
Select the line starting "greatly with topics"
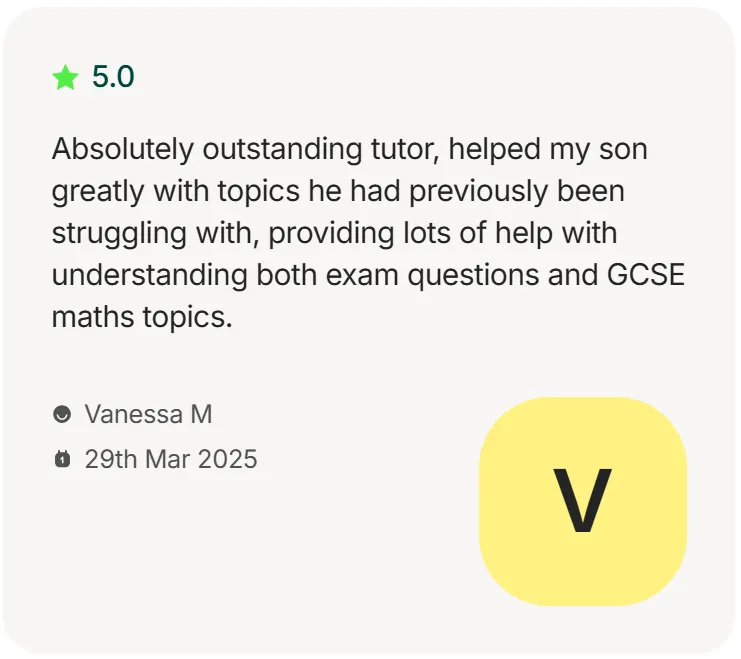(338, 191)
